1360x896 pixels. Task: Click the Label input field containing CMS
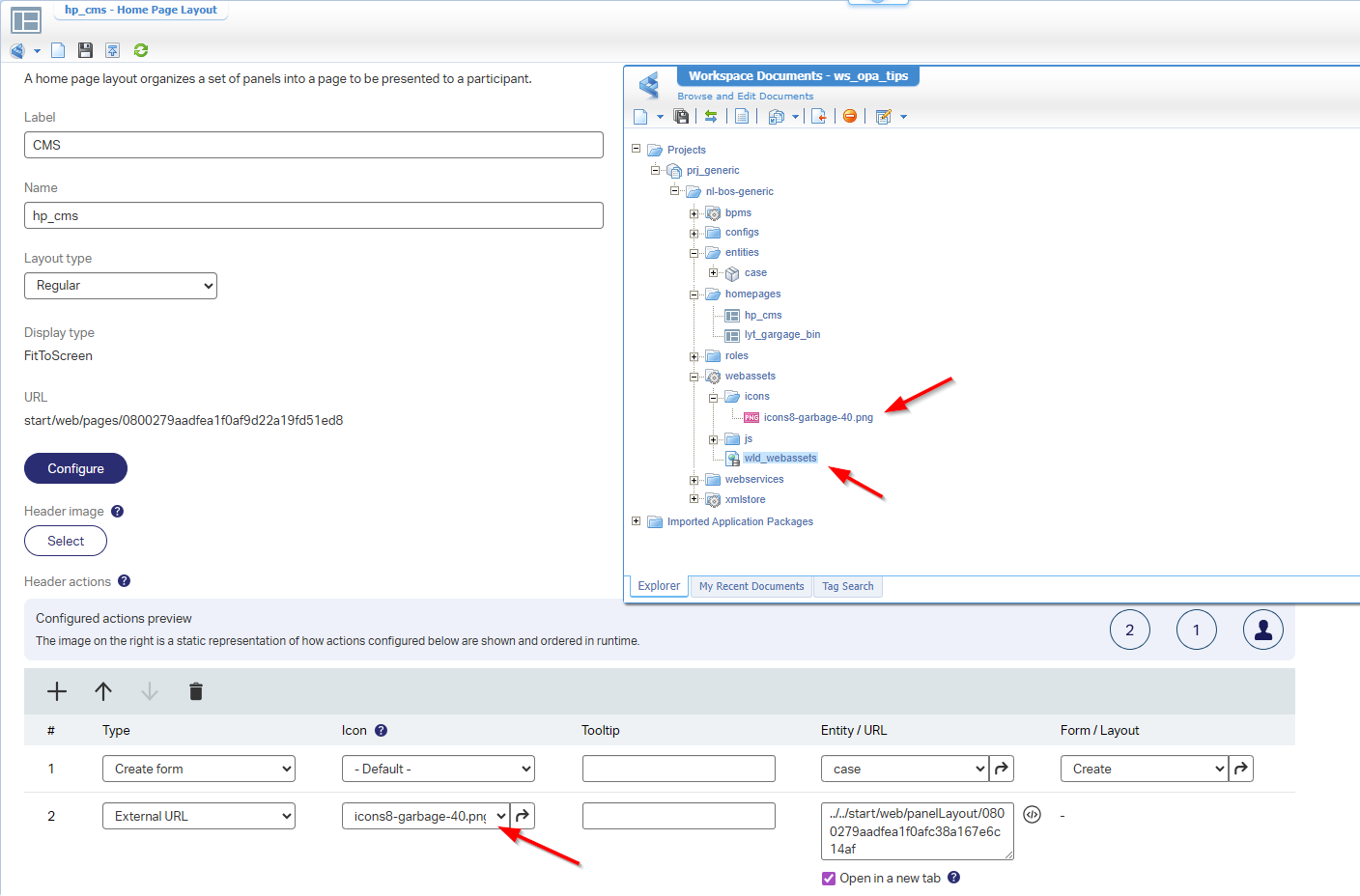pyautogui.click(x=314, y=146)
